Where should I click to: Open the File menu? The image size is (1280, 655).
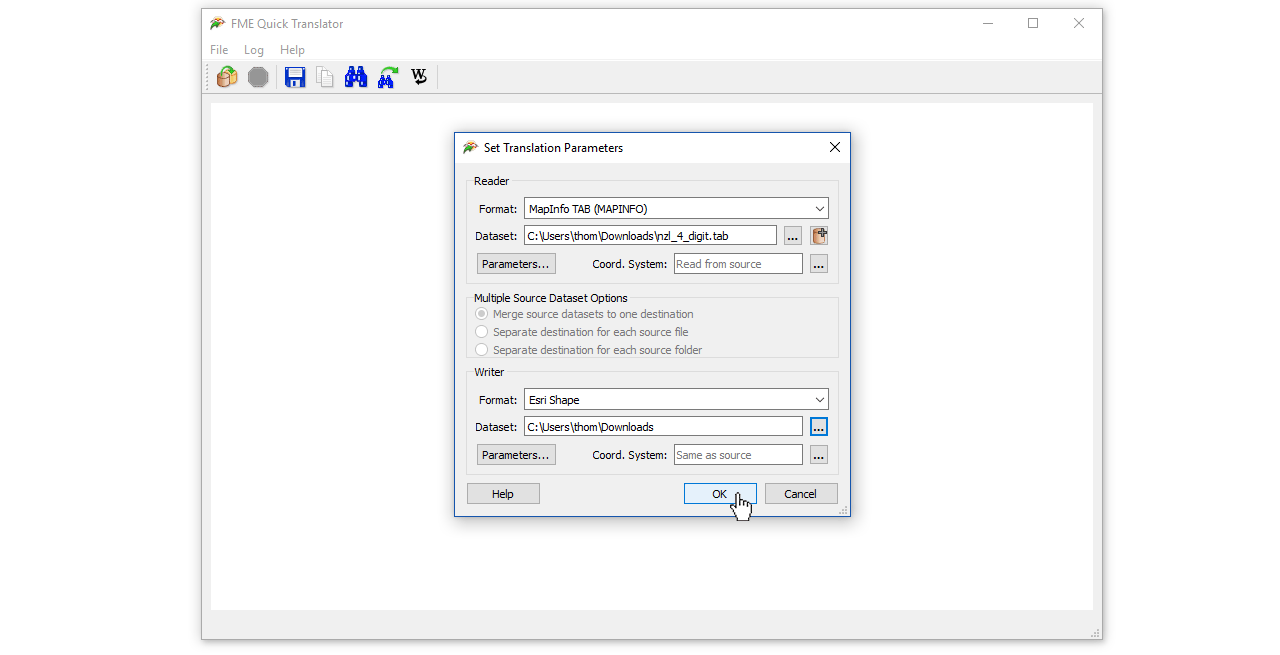(x=219, y=50)
